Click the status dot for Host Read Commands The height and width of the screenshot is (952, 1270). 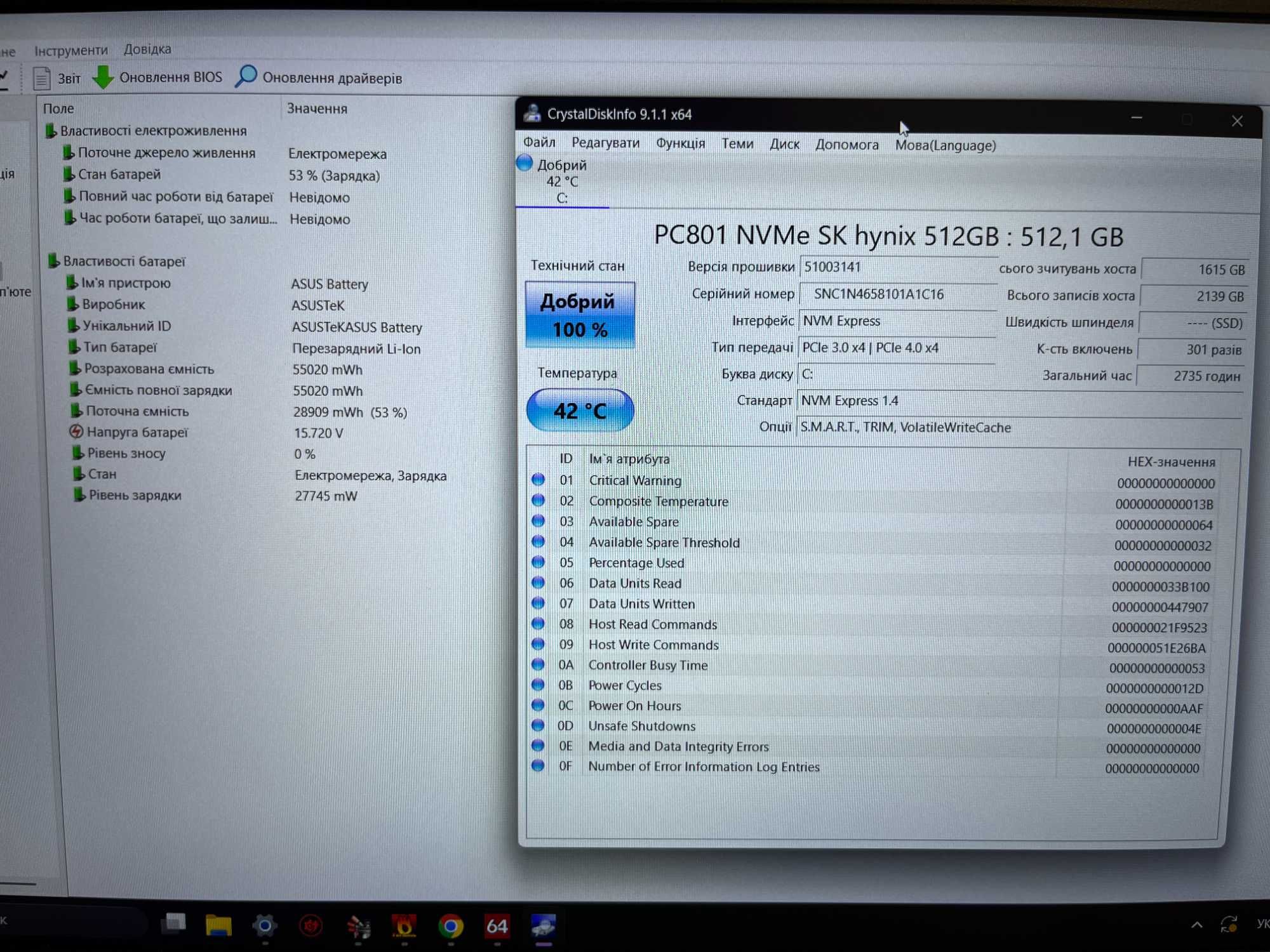pos(538,623)
